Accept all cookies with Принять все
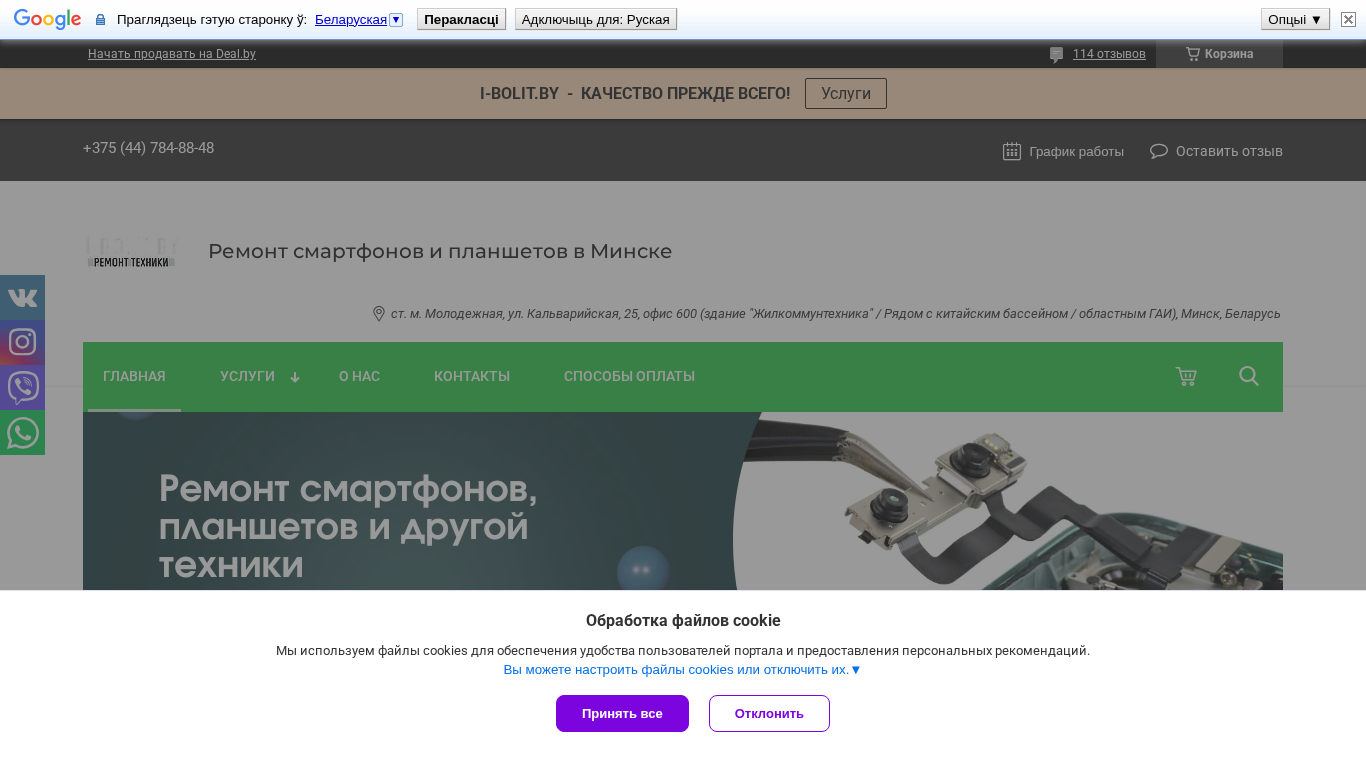Viewport: 1366px width, 768px height. pos(622,713)
